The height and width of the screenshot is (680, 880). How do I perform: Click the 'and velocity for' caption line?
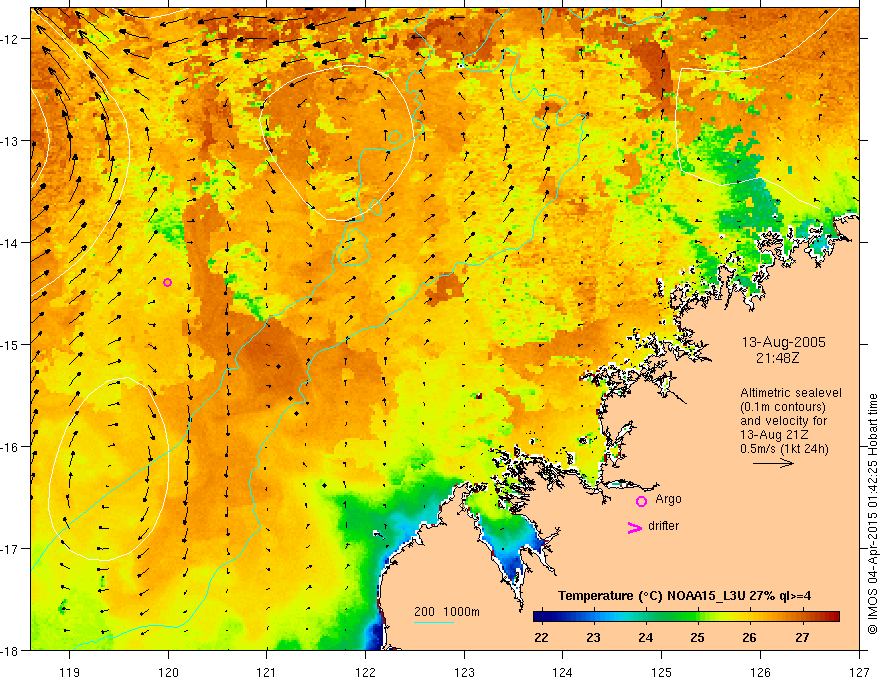tap(783, 421)
